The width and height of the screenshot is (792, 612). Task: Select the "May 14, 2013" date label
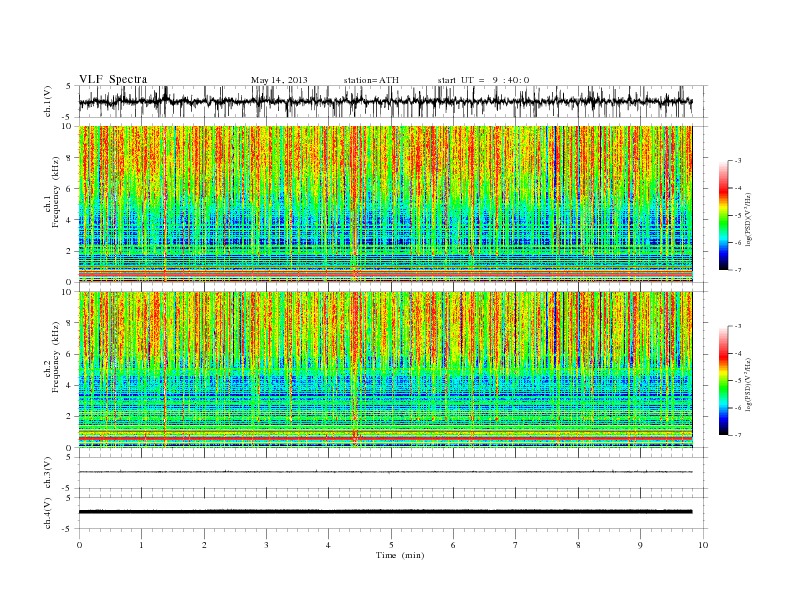click(279, 80)
